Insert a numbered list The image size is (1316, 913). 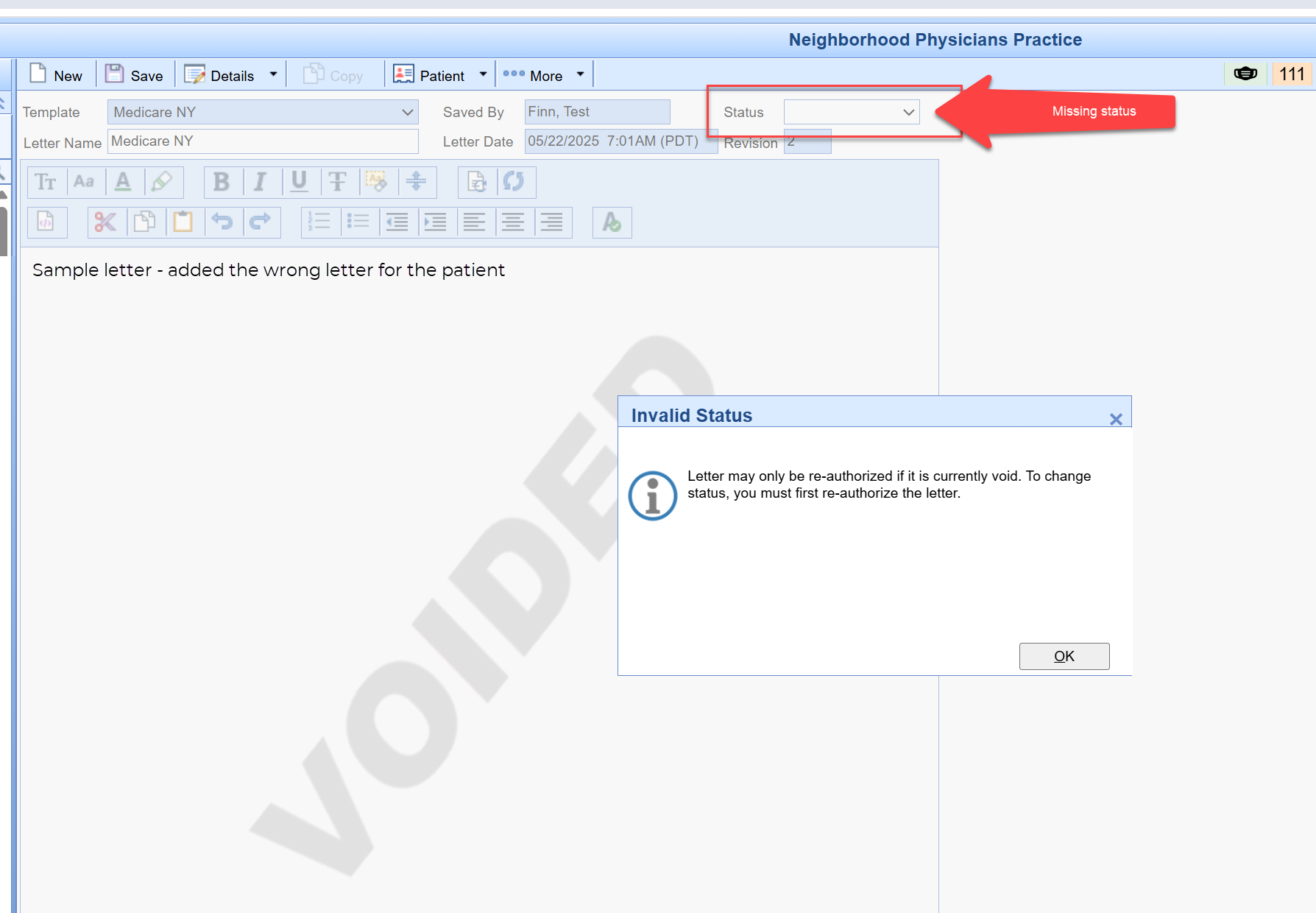(320, 222)
